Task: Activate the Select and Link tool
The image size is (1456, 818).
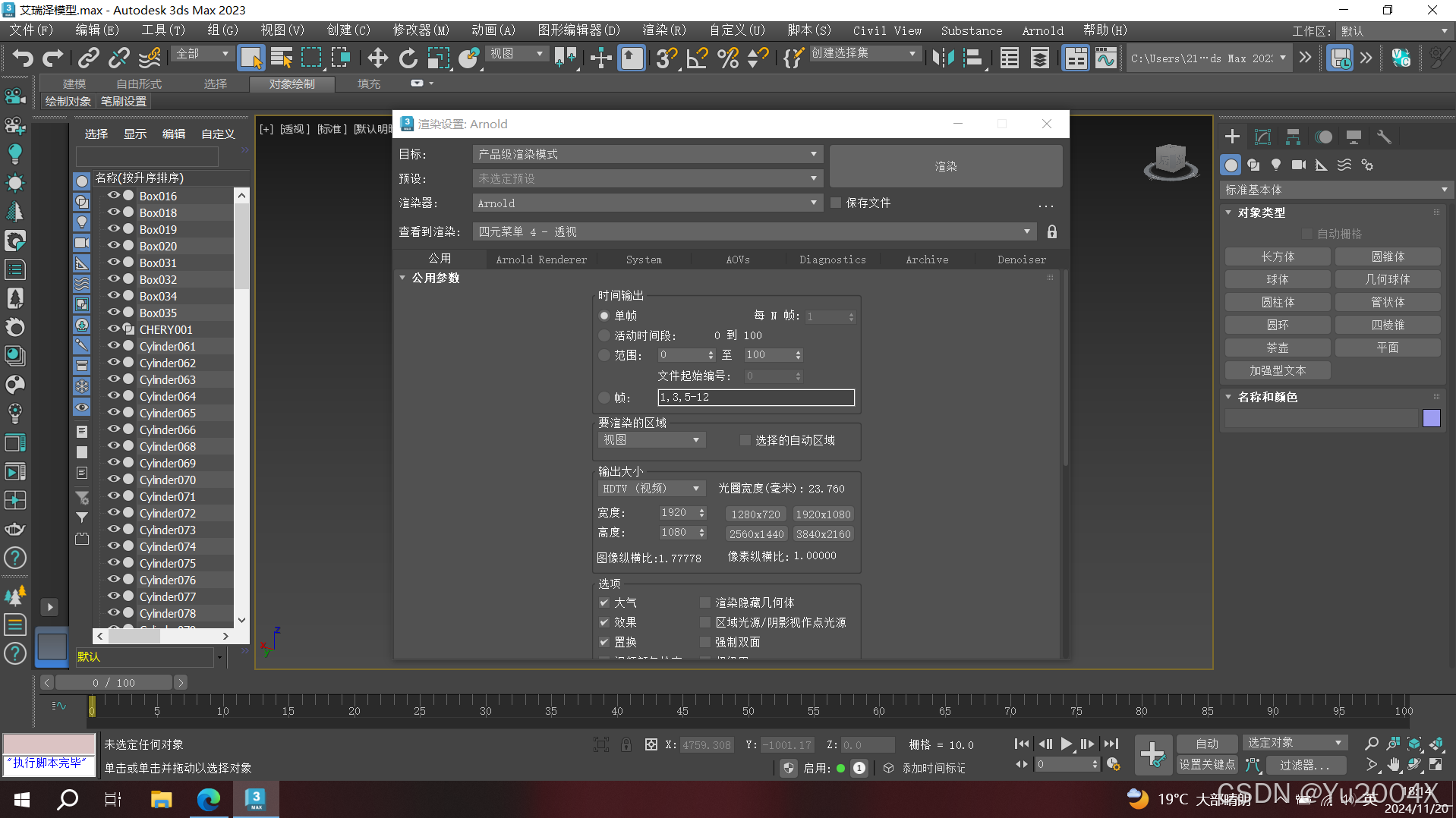Action: click(89, 58)
